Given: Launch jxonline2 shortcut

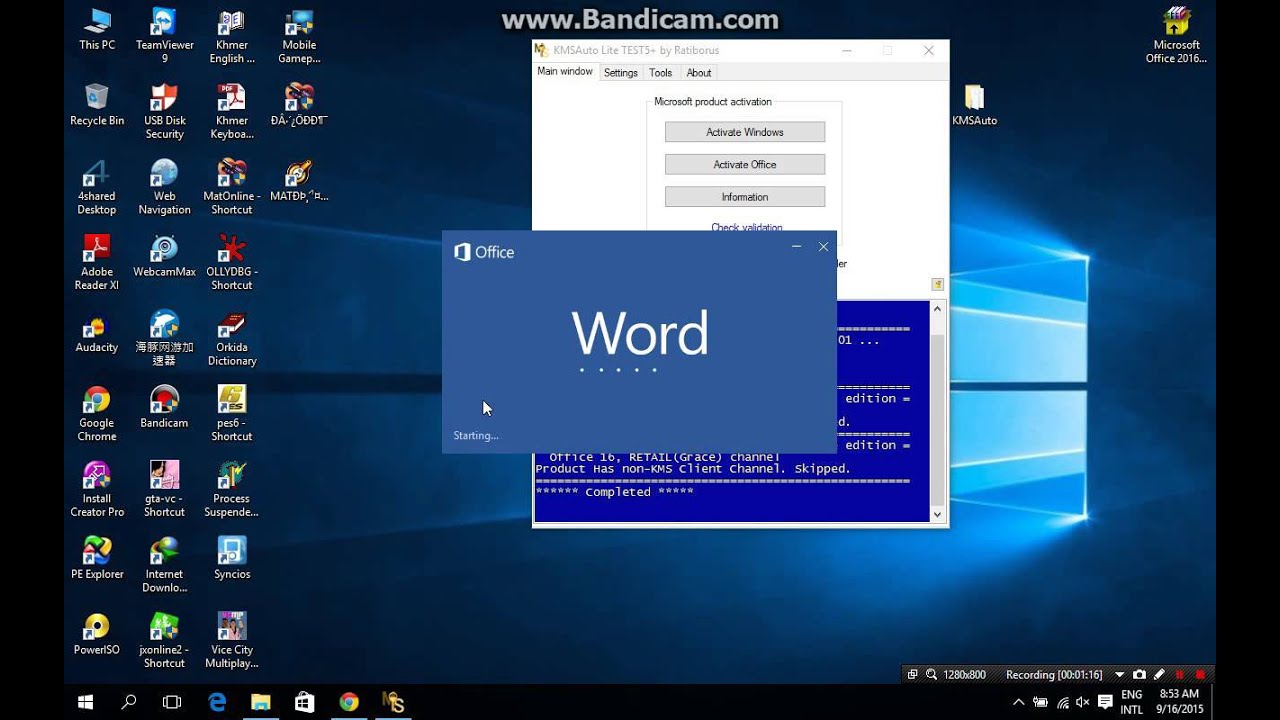Looking at the screenshot, I should coord(165,641).
